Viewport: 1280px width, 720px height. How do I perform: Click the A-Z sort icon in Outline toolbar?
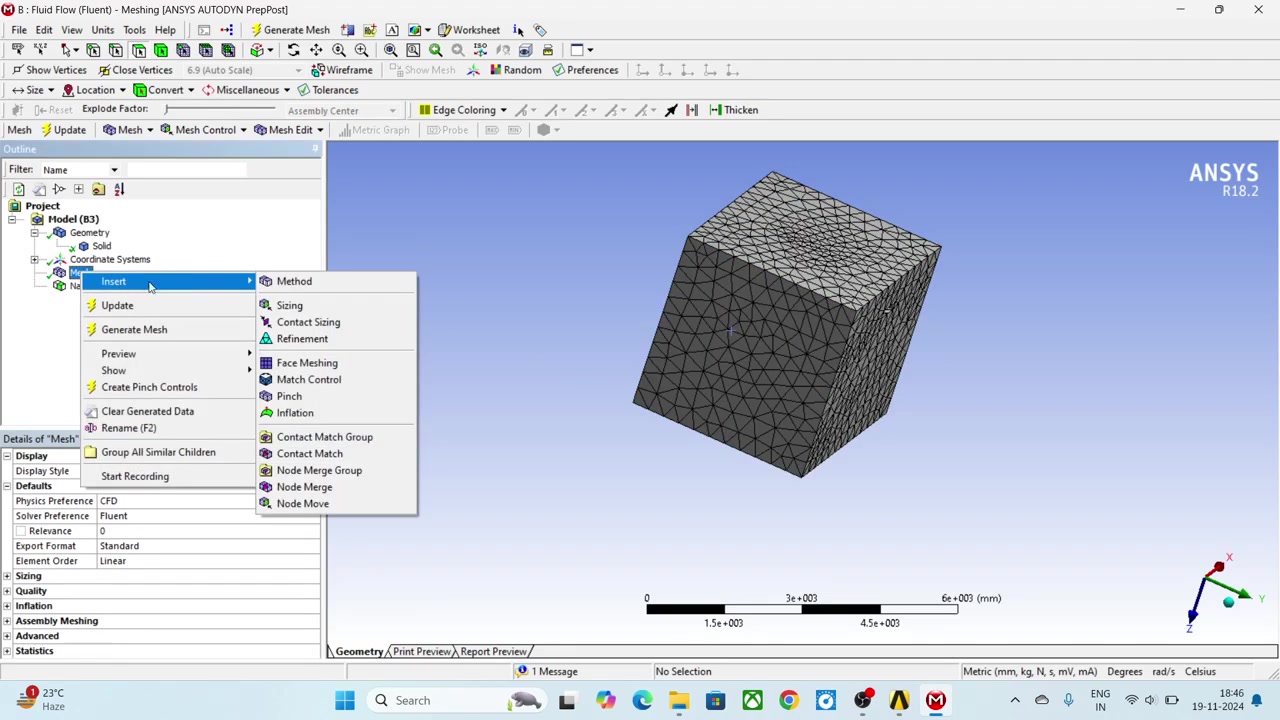[x=119, y=189]
